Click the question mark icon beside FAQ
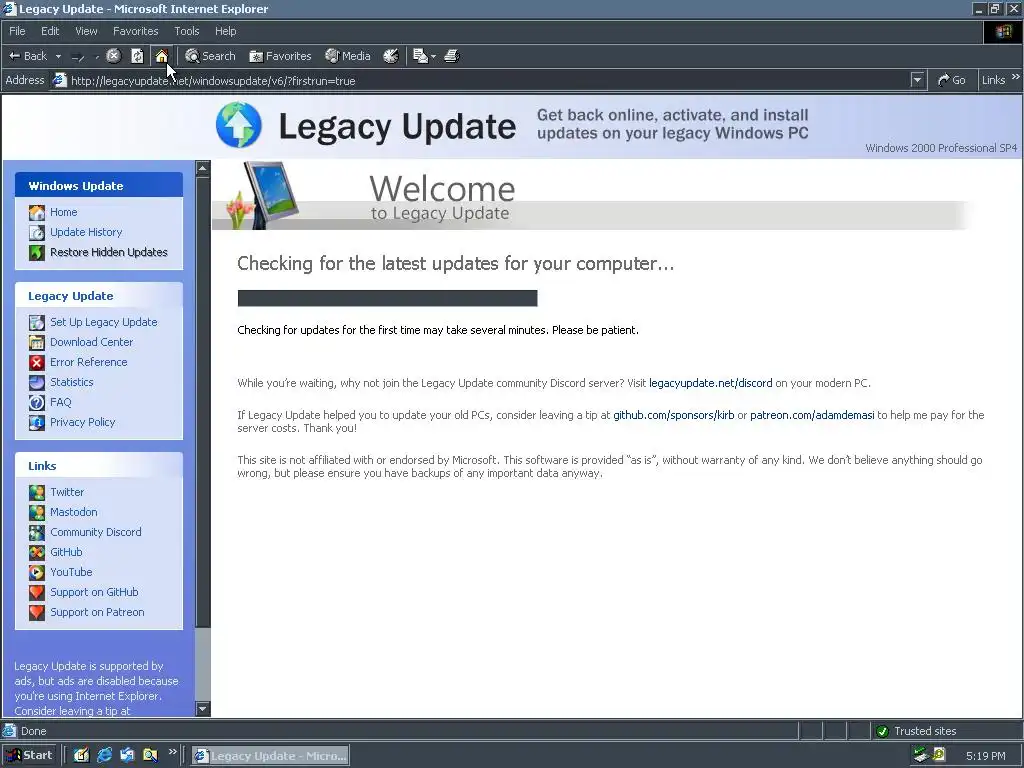Viewport: 1024px width, 768px height. click(x=37, y=402)
